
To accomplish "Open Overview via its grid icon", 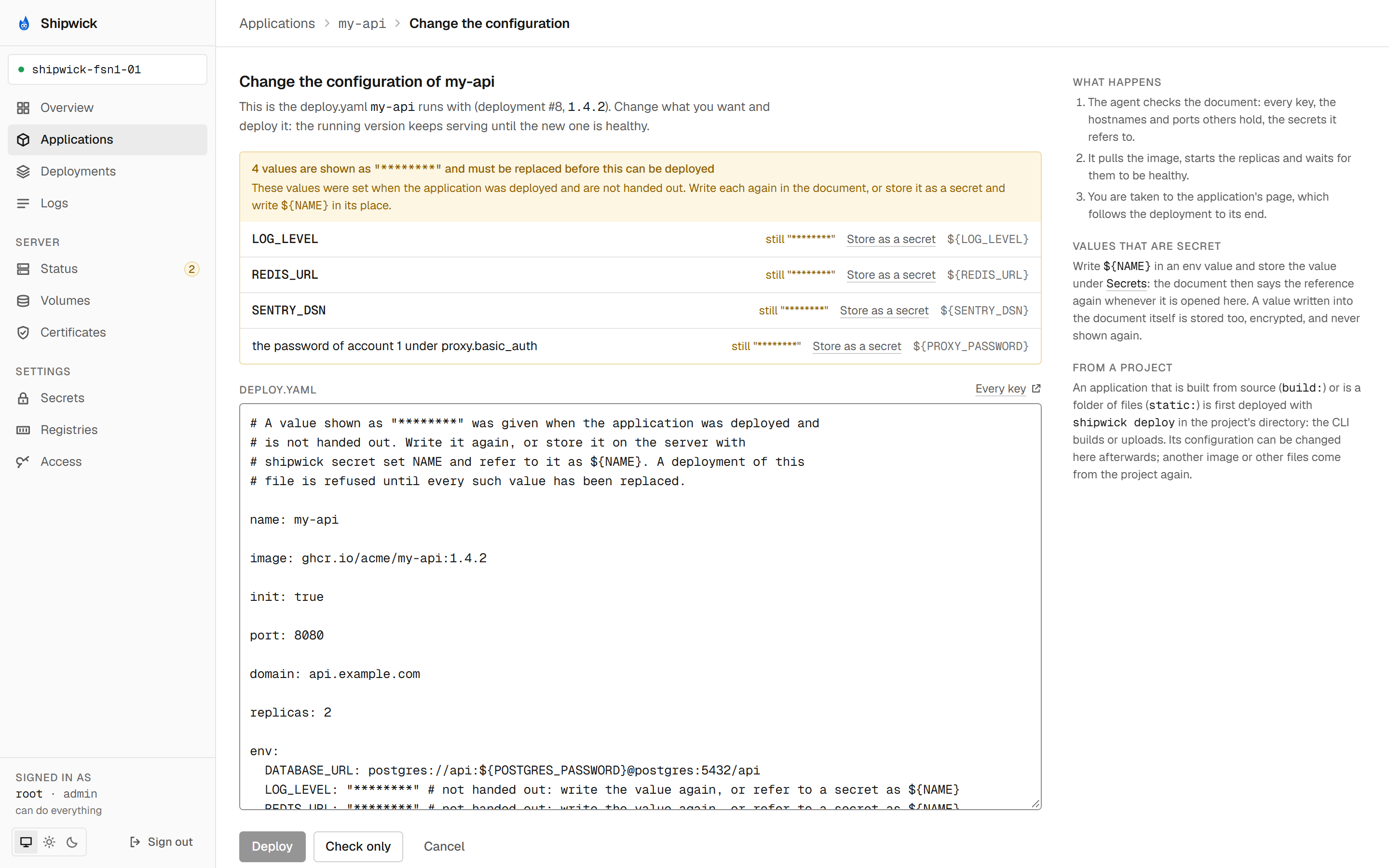I will (23, 108).
